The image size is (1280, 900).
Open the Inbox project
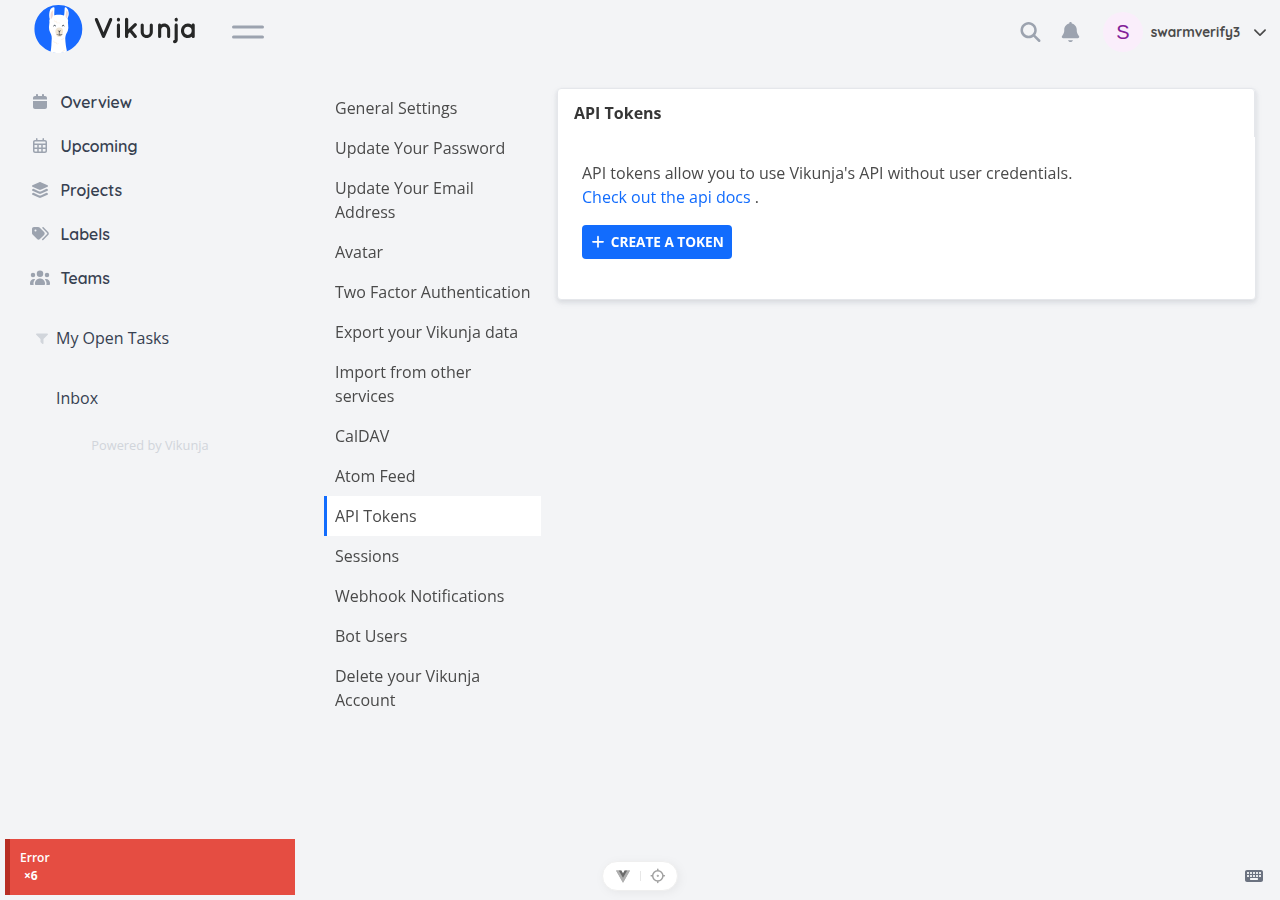(77, 398)
